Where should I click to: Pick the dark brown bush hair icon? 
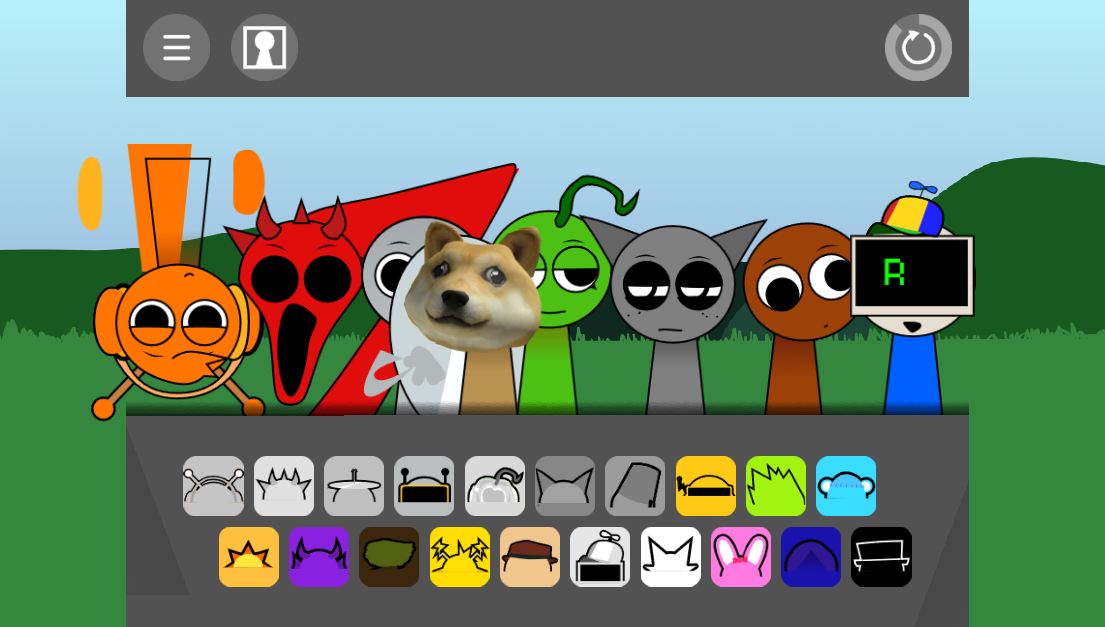pos(389,557)
